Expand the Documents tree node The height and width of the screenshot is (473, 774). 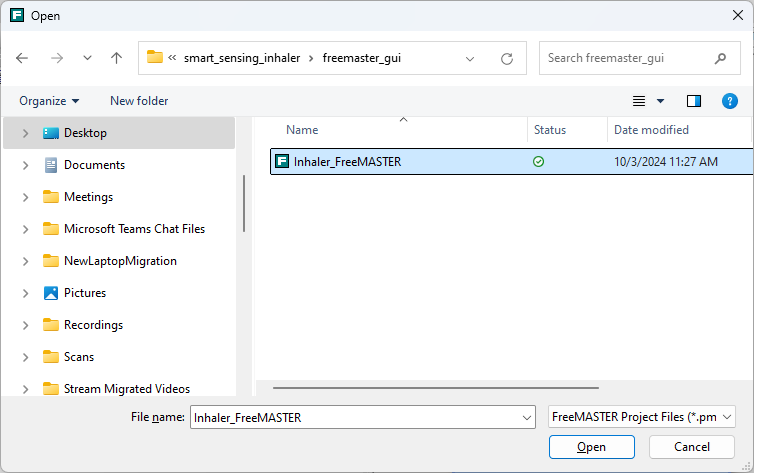(x=26, y=165)
